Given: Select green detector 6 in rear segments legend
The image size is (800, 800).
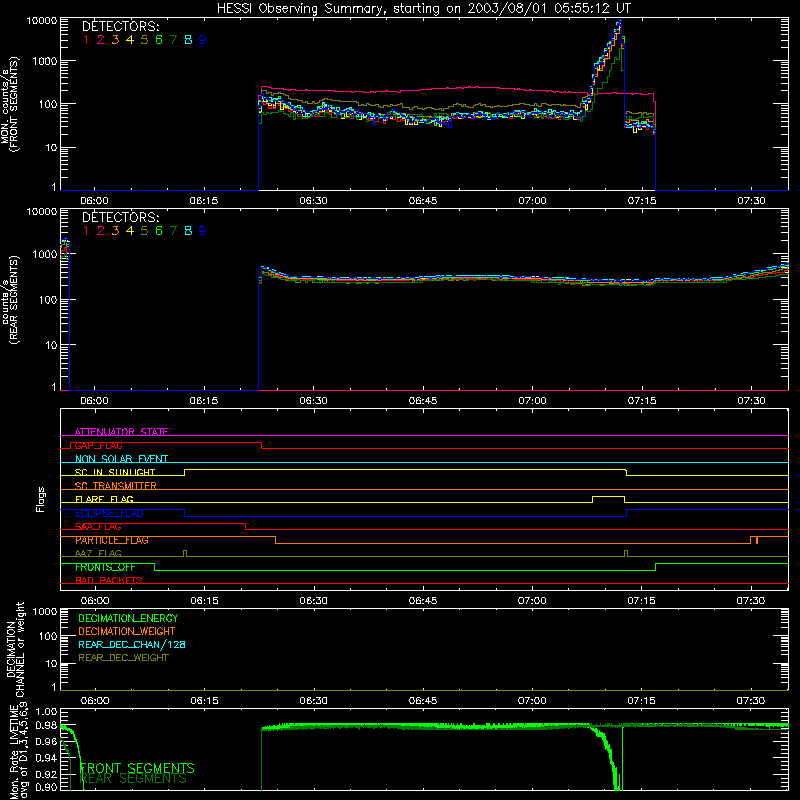Looking at the screenshot, I should [x=159, y=231].
